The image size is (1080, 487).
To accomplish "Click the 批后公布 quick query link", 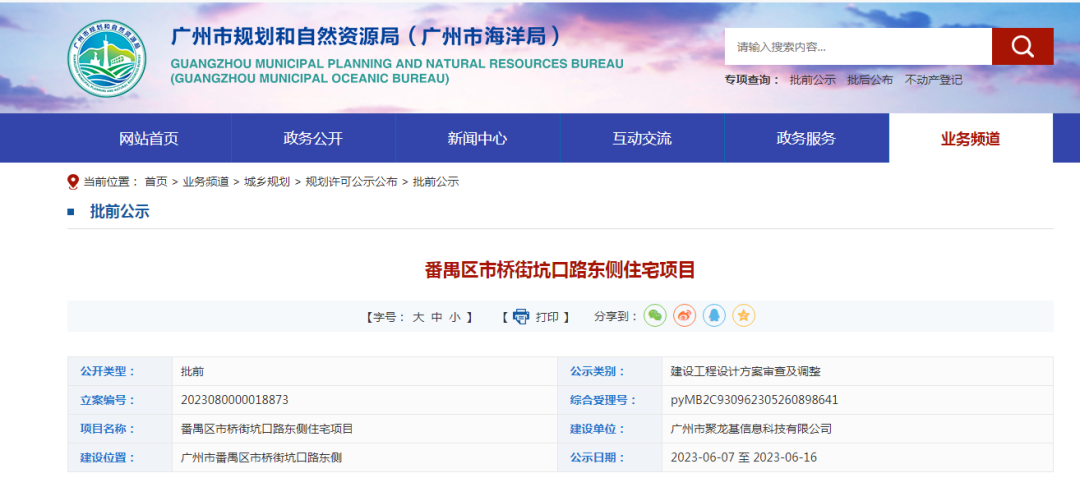I will [870, 80].
